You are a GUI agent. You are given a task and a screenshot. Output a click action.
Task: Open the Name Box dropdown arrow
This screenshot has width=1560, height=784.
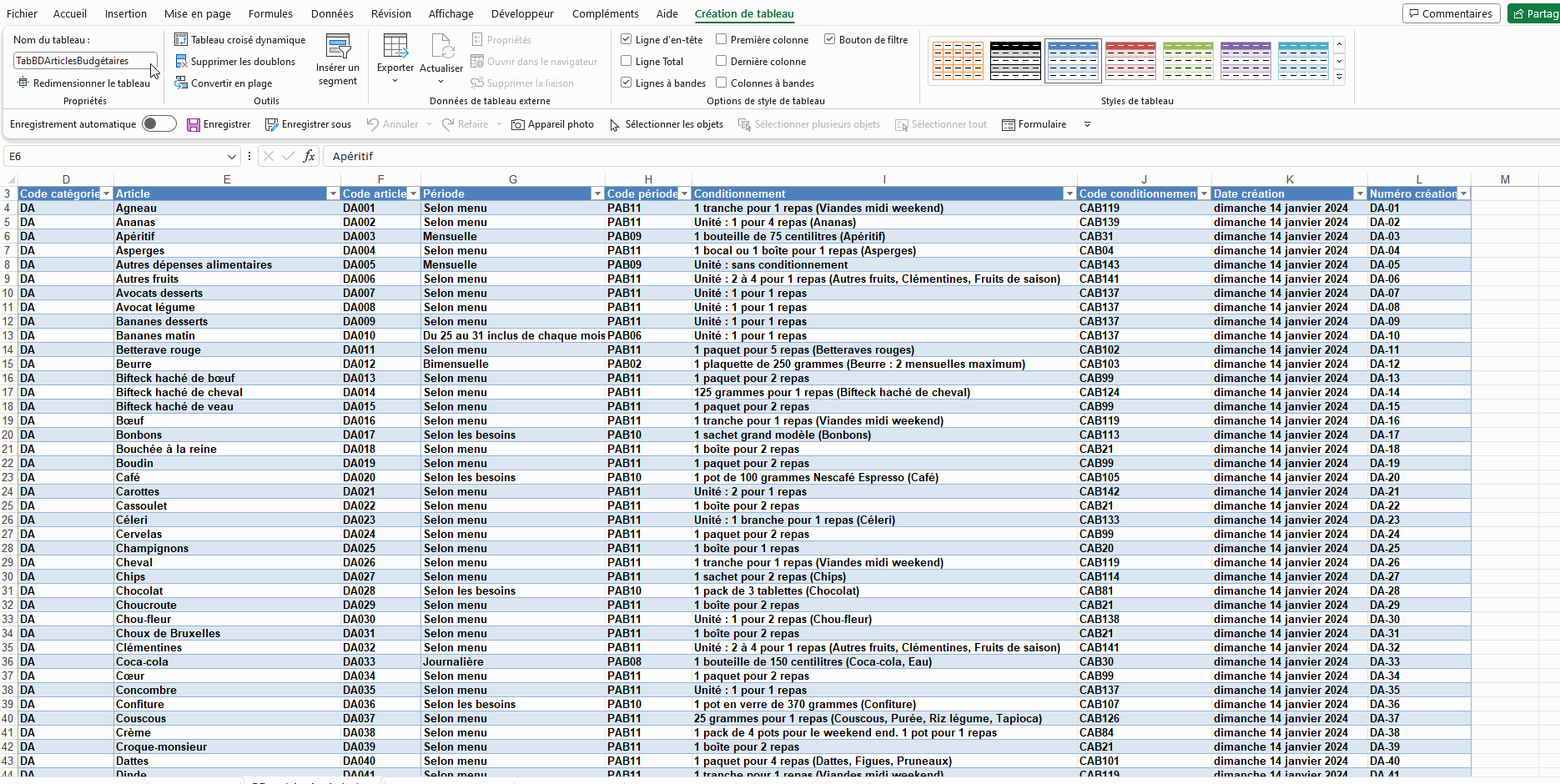[232, 157]
